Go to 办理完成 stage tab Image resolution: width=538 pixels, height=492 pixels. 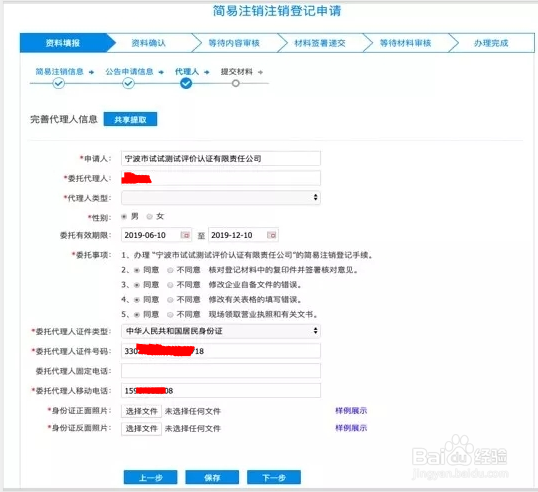pos(491,43)
